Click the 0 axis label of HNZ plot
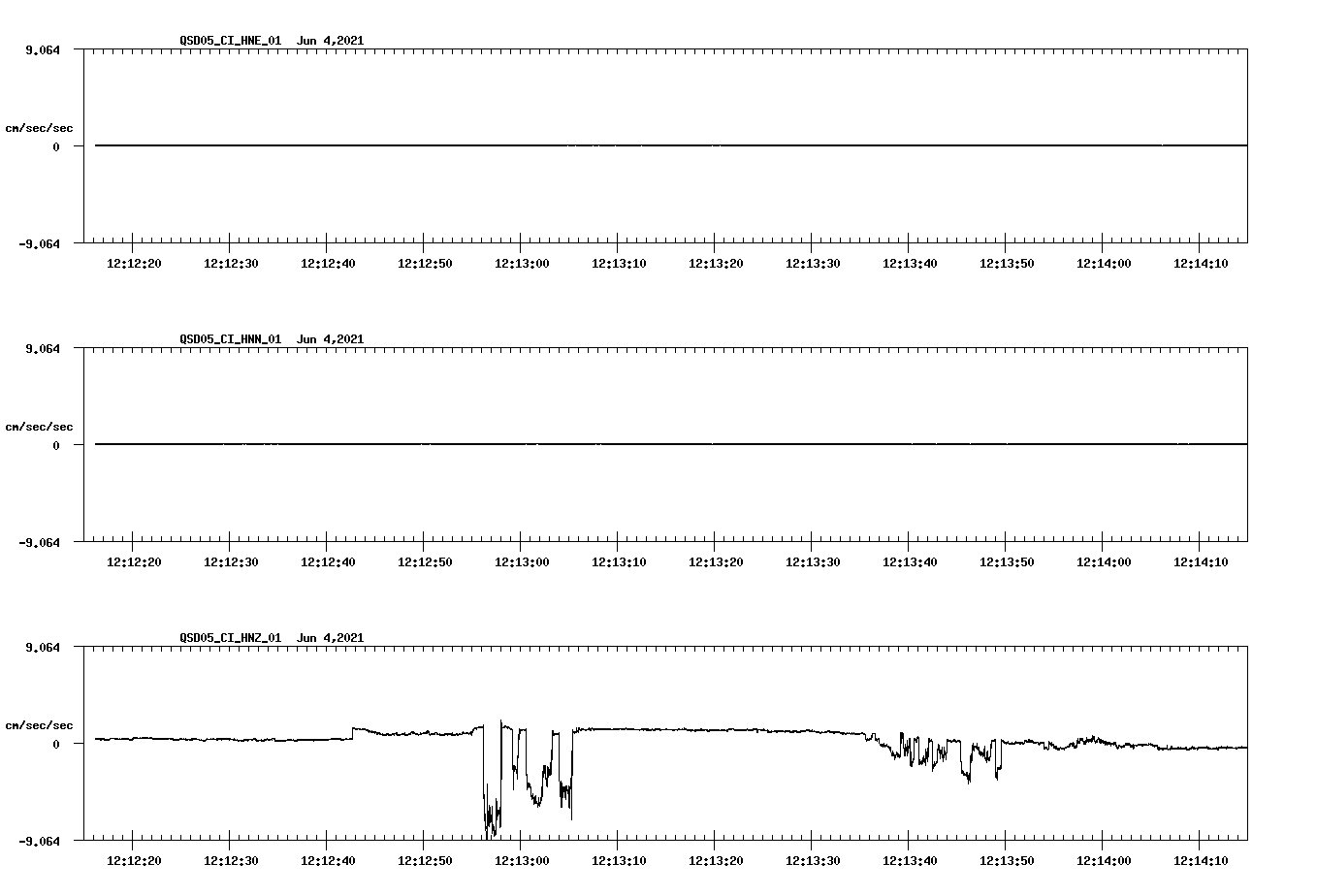The image size is (1317, 896). [56, 744]
